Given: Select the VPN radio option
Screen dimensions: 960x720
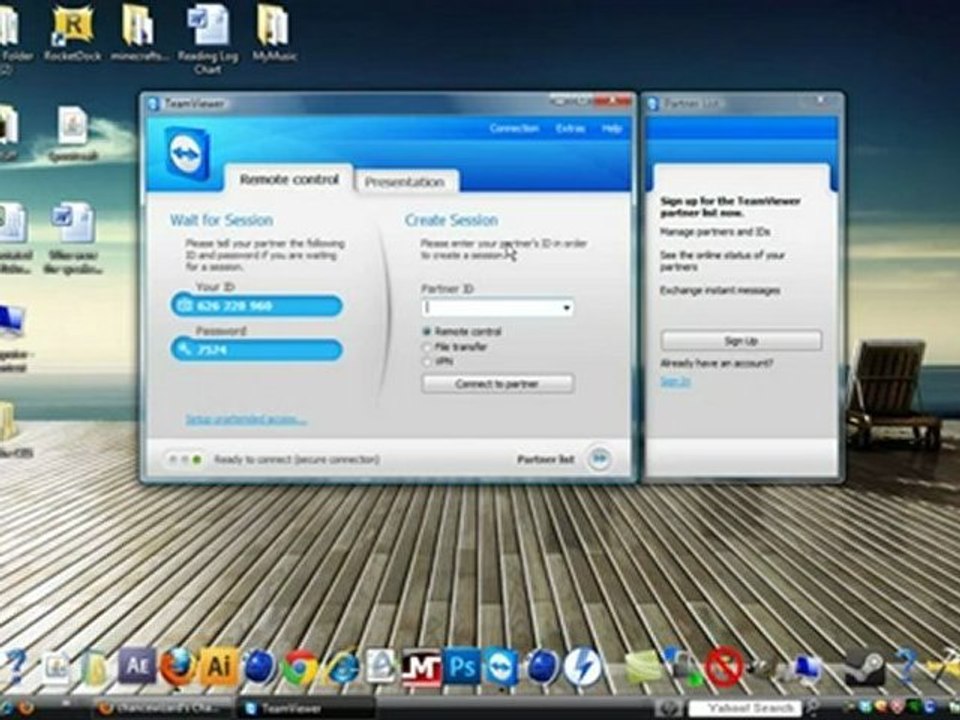Looking at the screenshot, I should pyautogui.click(x=427, y=361).
